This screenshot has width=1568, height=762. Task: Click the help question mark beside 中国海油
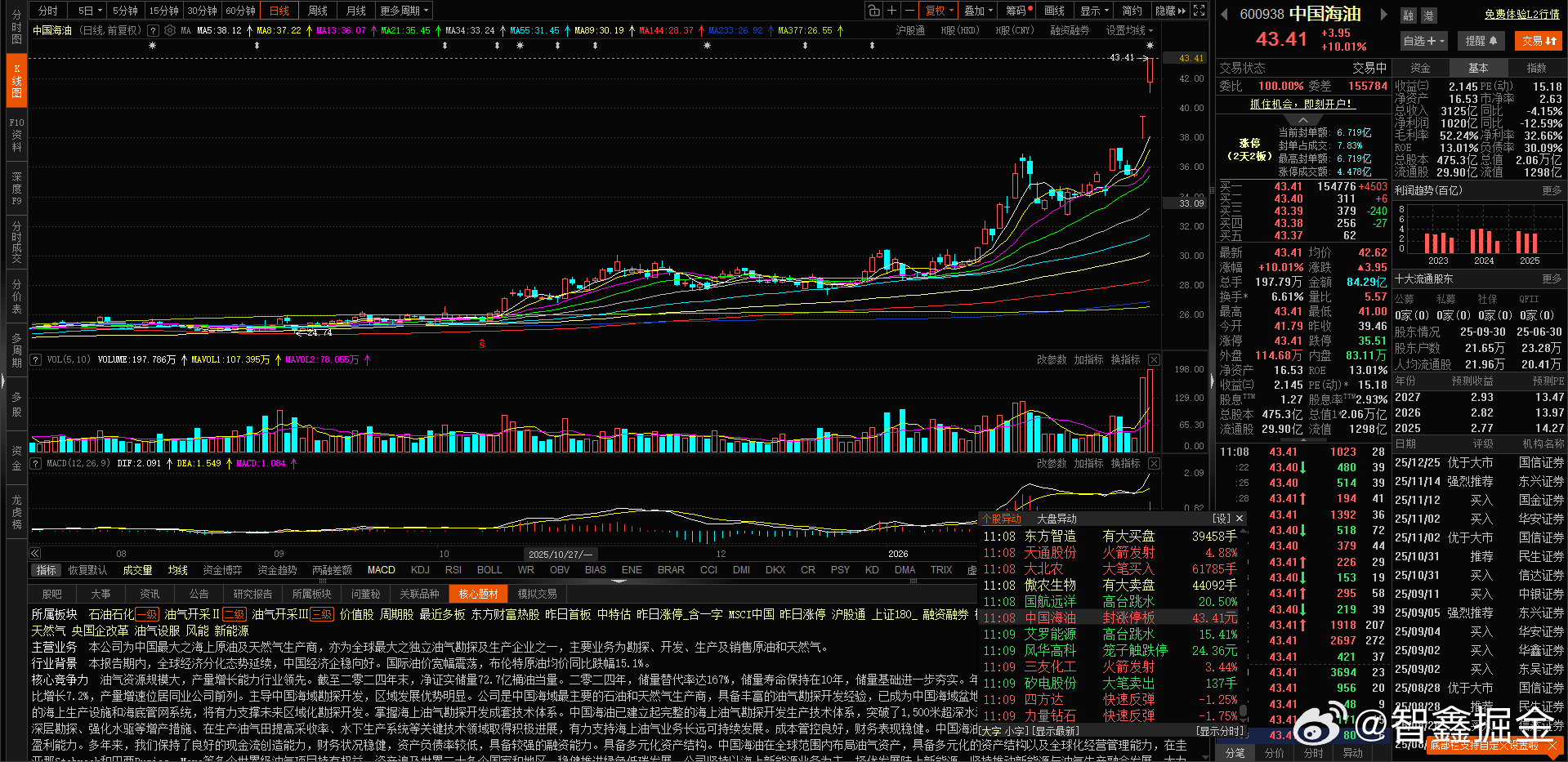click(153, 30)
